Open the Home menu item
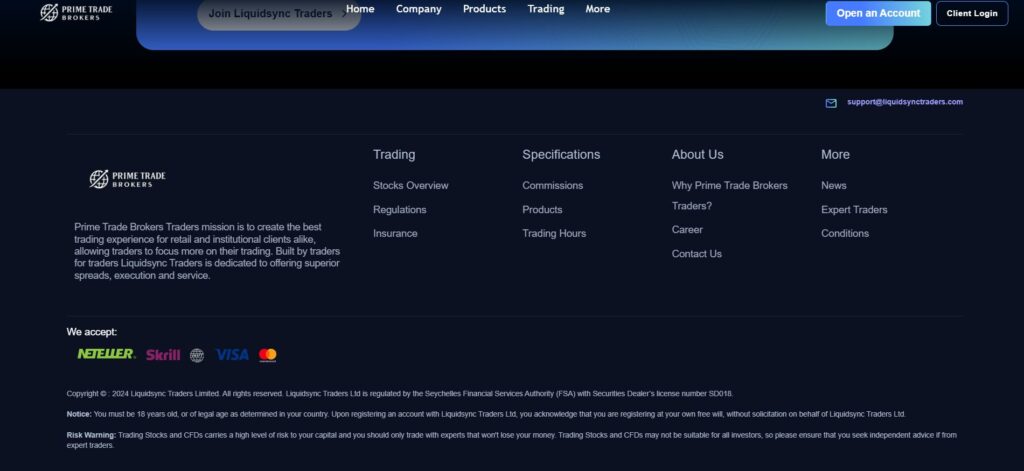1024x471 pixels. coord(360,9)
